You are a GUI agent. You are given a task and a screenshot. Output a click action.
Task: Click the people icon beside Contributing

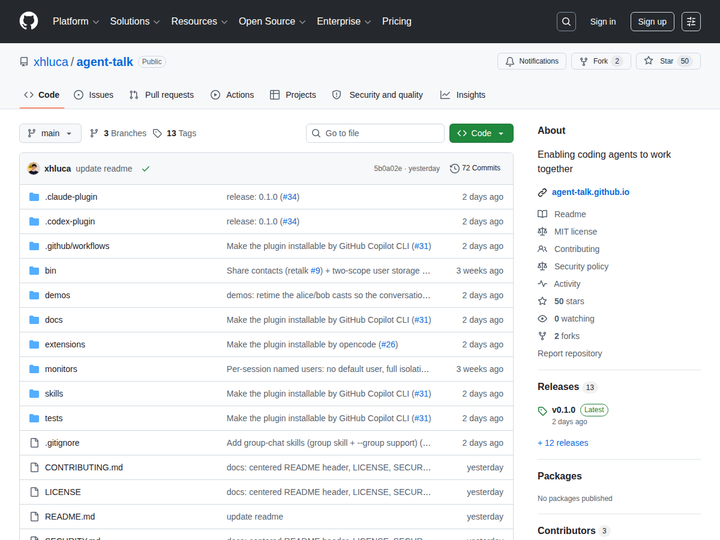(x=542, y=249)
